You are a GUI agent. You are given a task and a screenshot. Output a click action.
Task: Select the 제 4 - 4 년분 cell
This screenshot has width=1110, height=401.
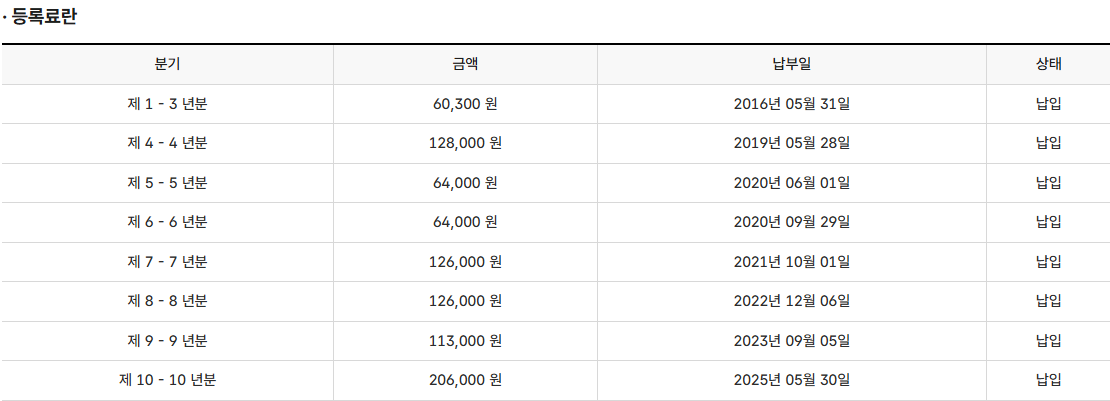click(167, 143)
